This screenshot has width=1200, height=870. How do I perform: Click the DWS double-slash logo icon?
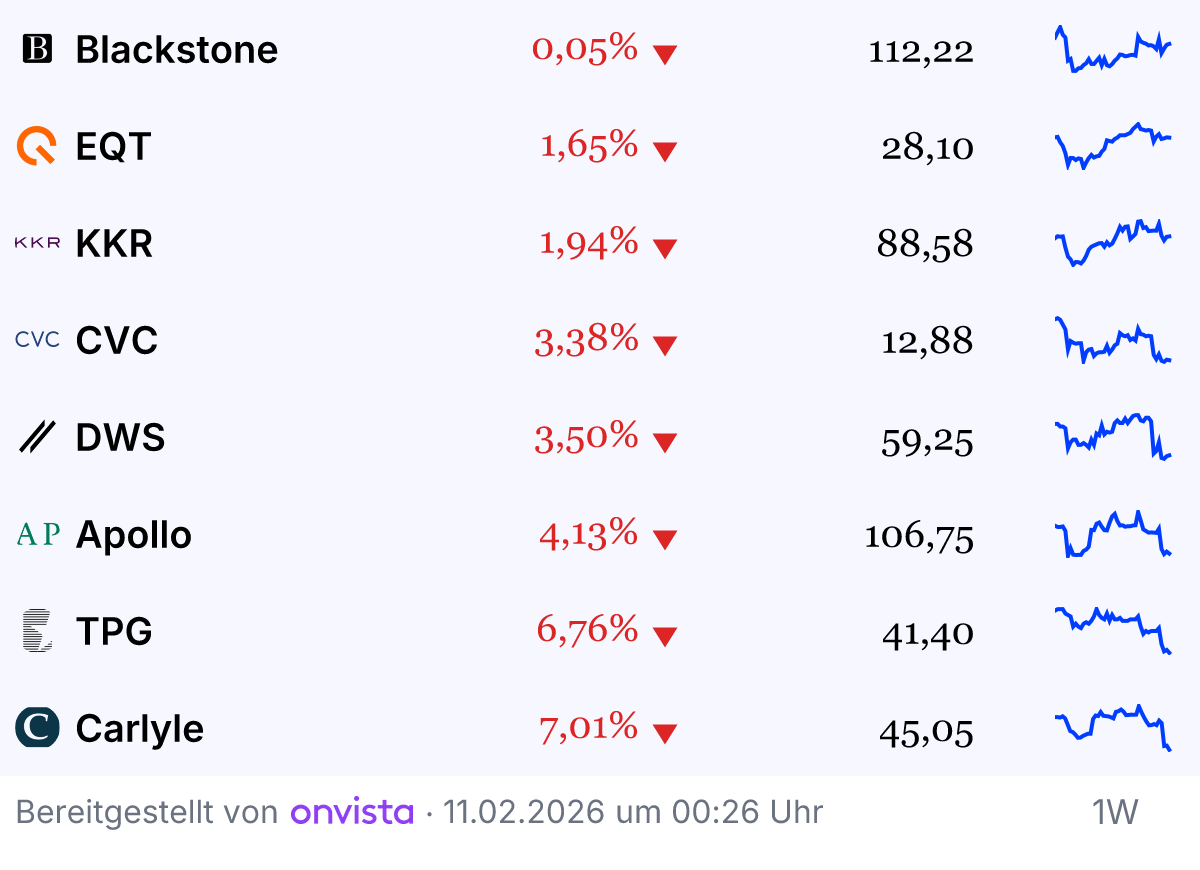(x=37, y=437)
